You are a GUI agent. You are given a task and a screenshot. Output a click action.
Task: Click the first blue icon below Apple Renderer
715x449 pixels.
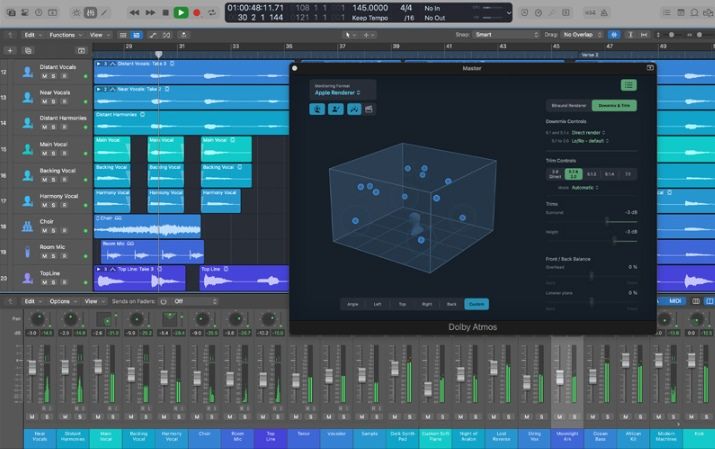(317, 109)
